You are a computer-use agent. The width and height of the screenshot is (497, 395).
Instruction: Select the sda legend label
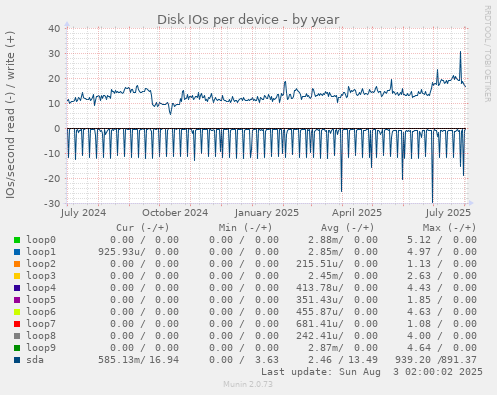pos(35,360)
